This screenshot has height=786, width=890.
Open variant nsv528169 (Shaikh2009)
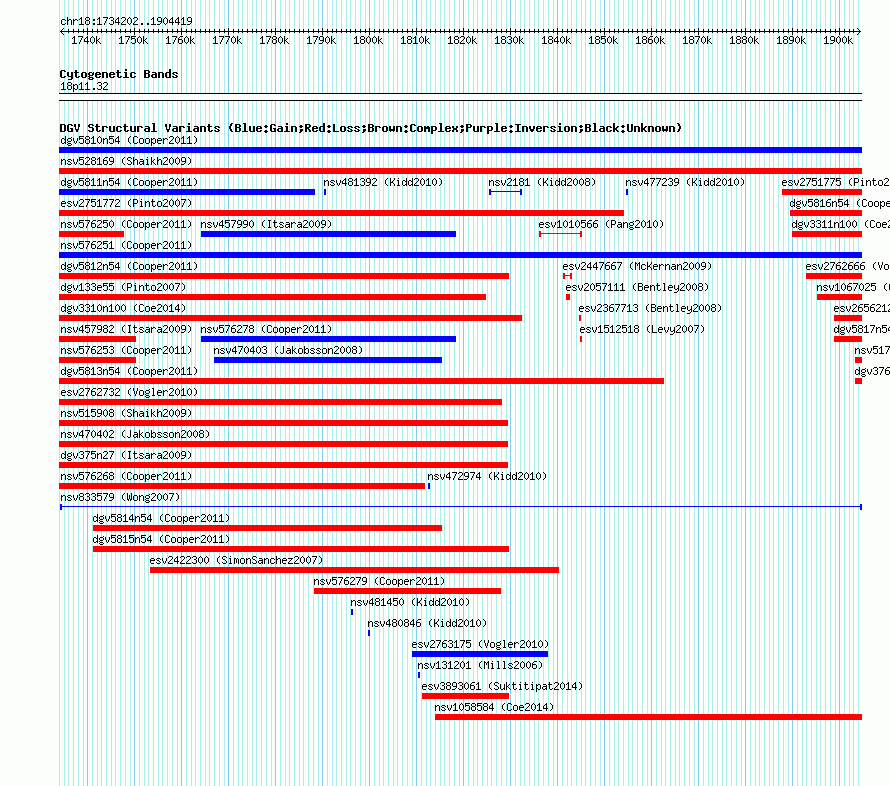coord(460,171)
